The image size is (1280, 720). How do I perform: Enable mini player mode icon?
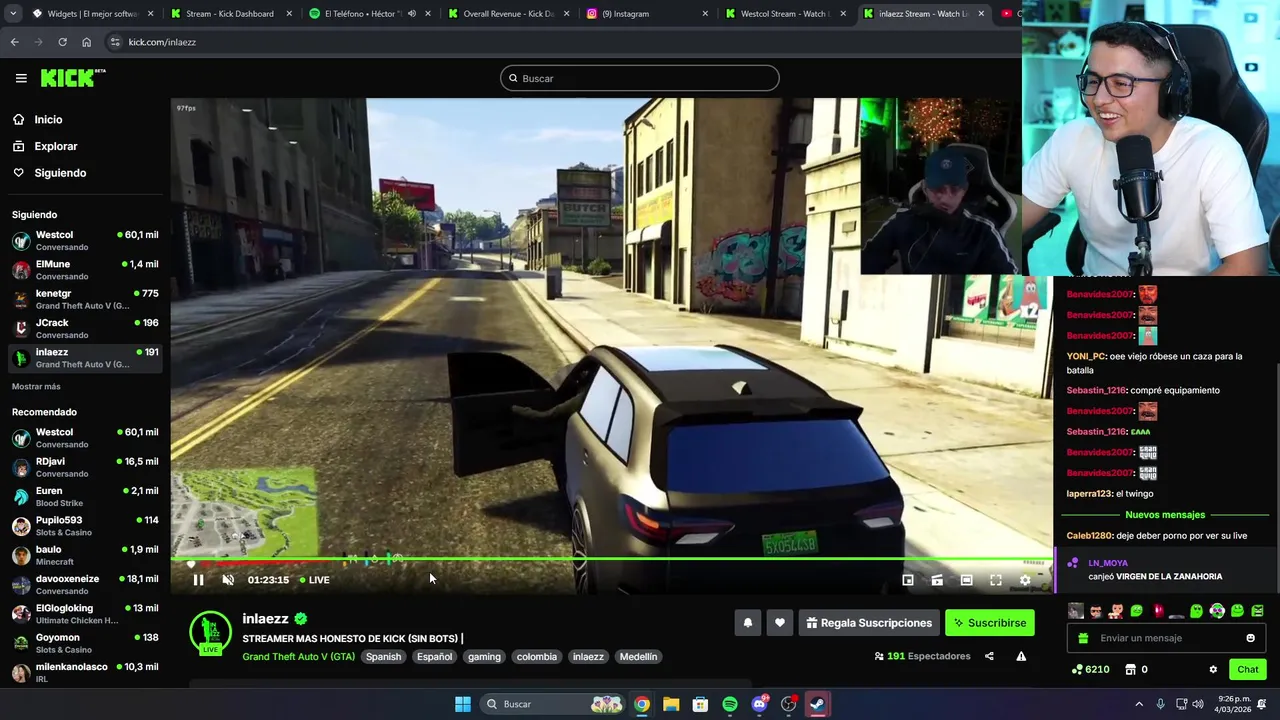pos(937,580)
